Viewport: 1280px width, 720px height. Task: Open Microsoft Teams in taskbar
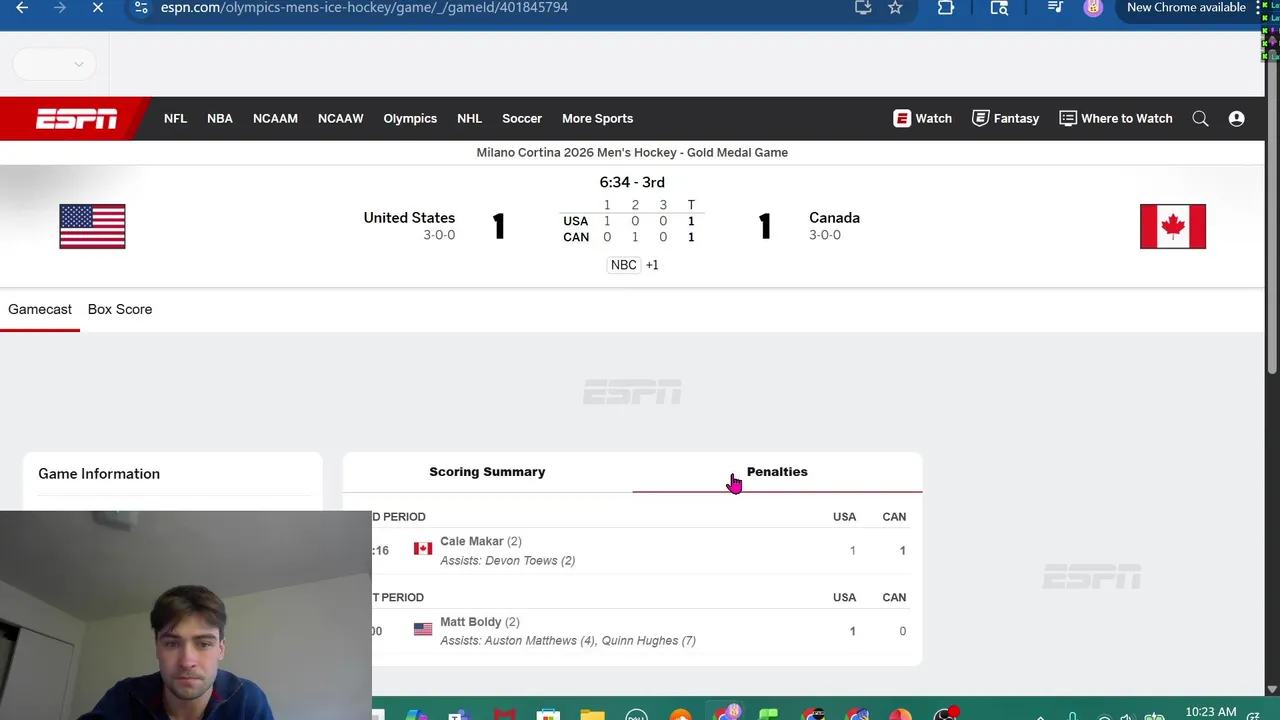pos(459,714)
